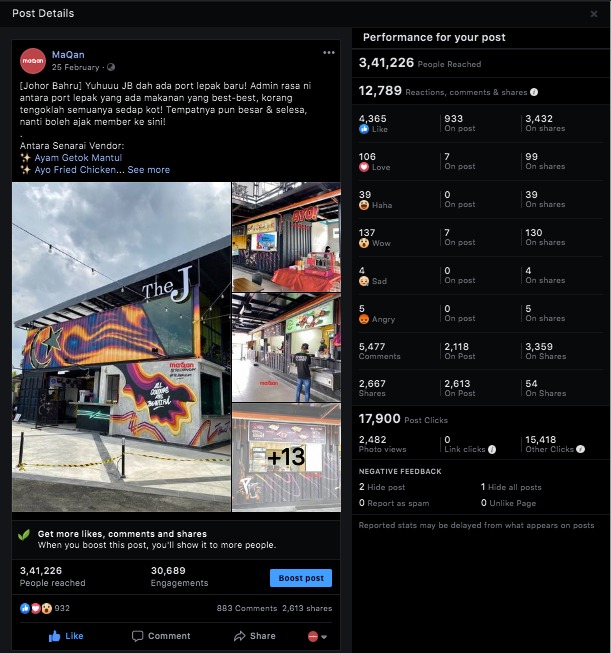The height and width of the screenshot is (653, 611).
Task: Expand the post text with See more
Action: 149,170
